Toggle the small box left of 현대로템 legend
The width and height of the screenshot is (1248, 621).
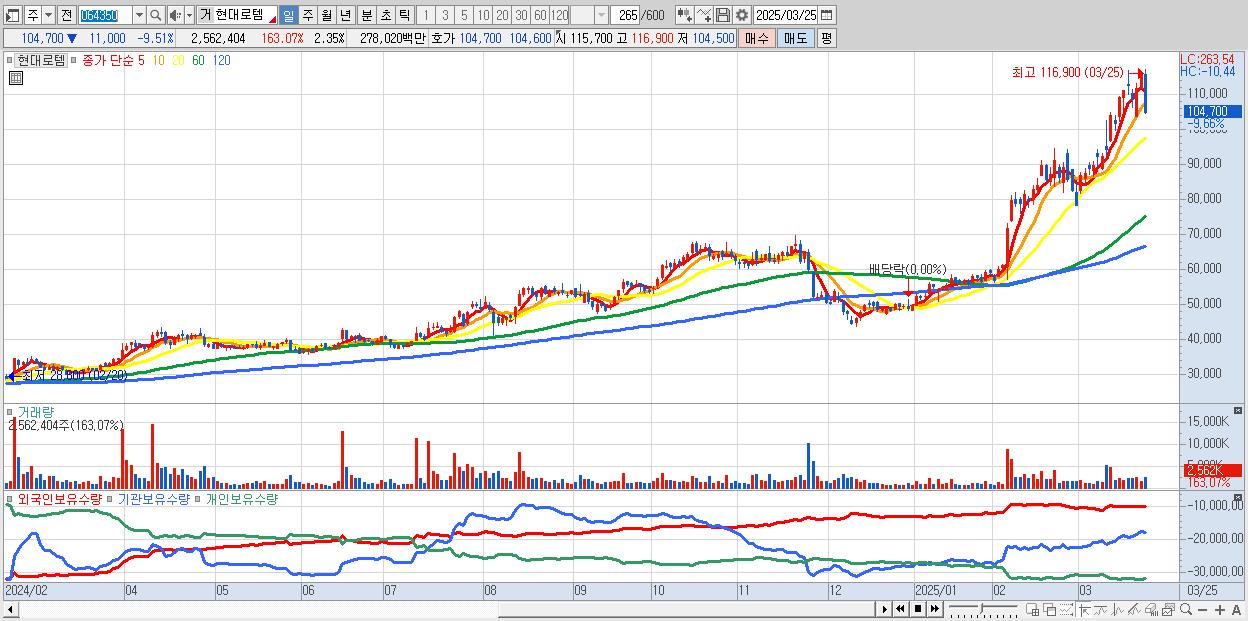[9, 60]
